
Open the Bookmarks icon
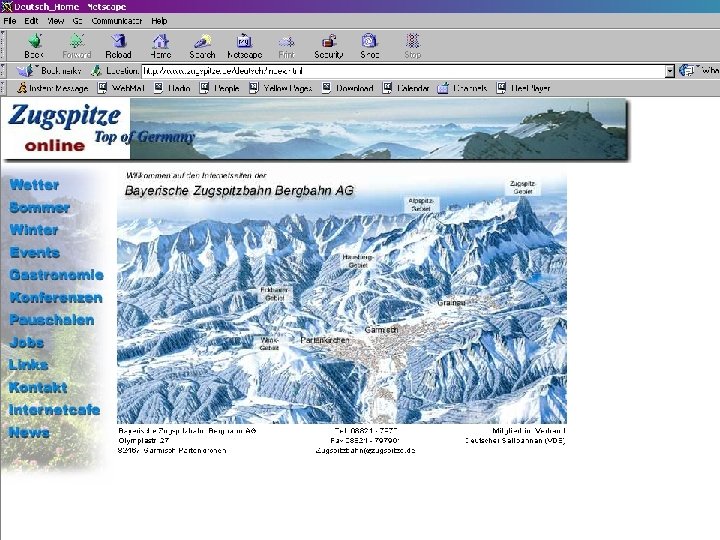pyautogui.click(x=24, y=71)
